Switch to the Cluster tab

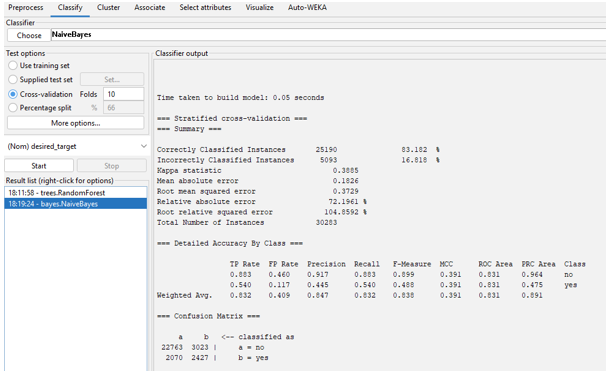pos(108,7)
